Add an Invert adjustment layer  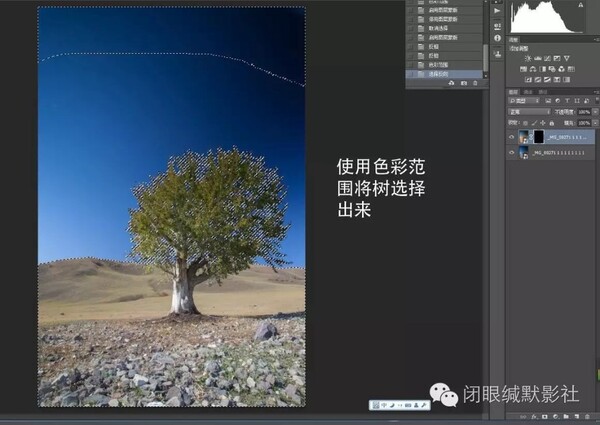point(528,80)
